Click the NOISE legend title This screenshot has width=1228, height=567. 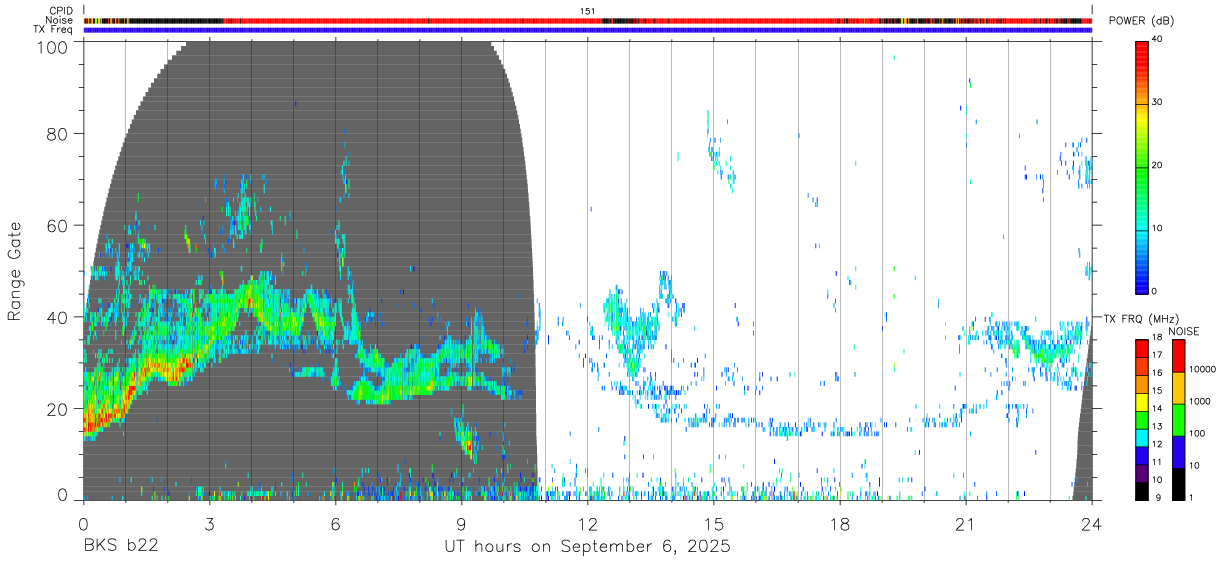pyautogui.click(x=1183, y=331)
